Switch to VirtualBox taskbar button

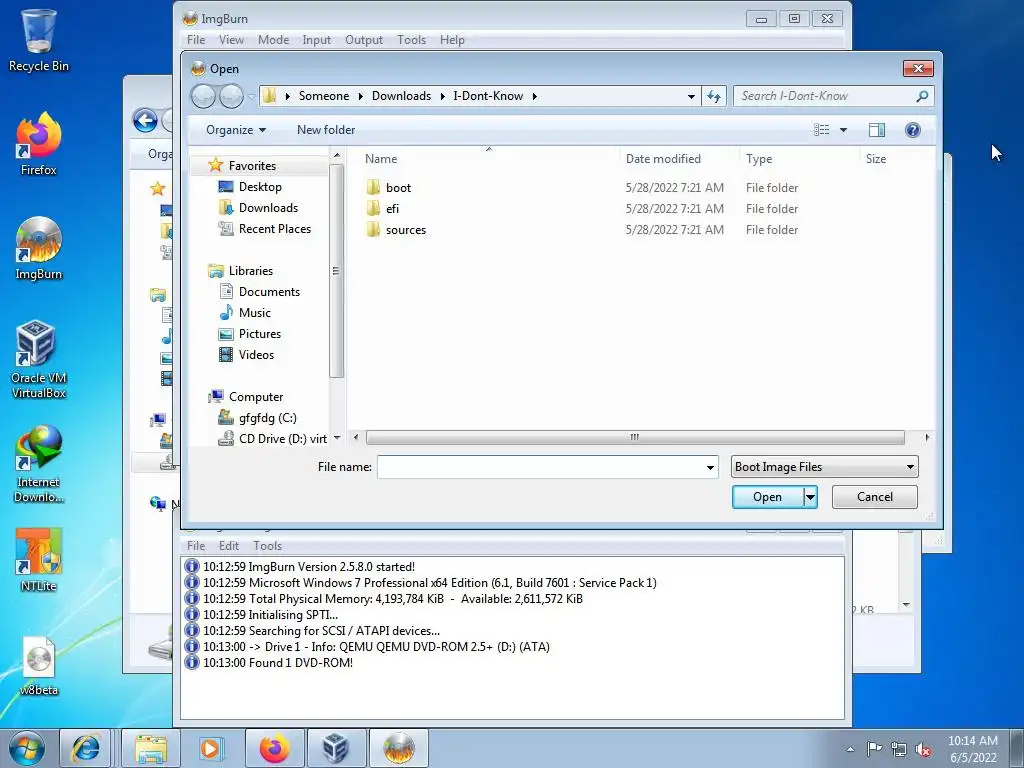[336, 748]
